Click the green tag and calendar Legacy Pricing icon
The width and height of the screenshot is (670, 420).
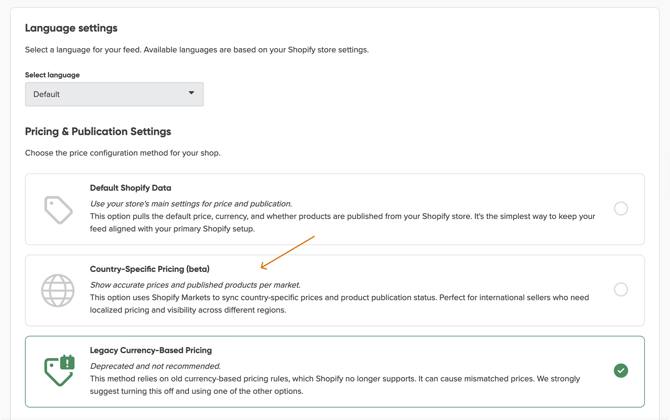59,370
